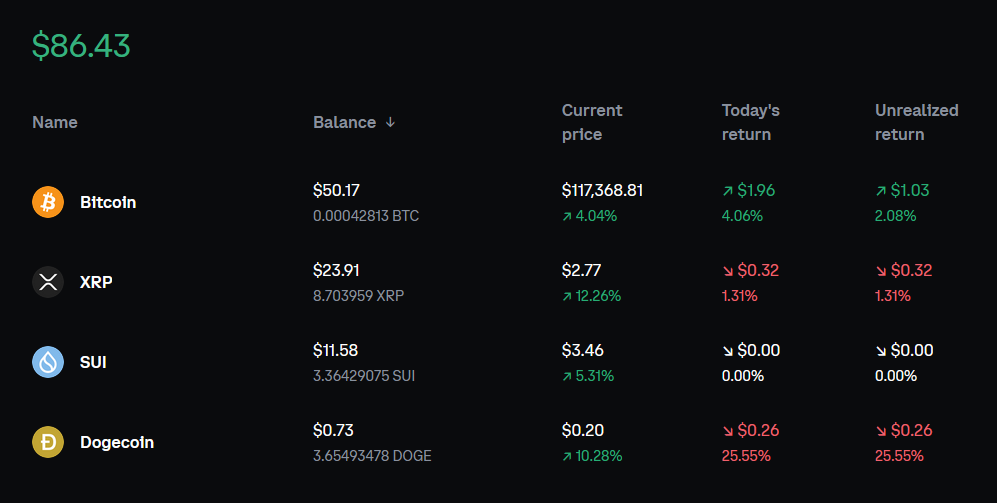Click SUI price change 5.31%
This screenshot has height=503, width=997.
588,376
